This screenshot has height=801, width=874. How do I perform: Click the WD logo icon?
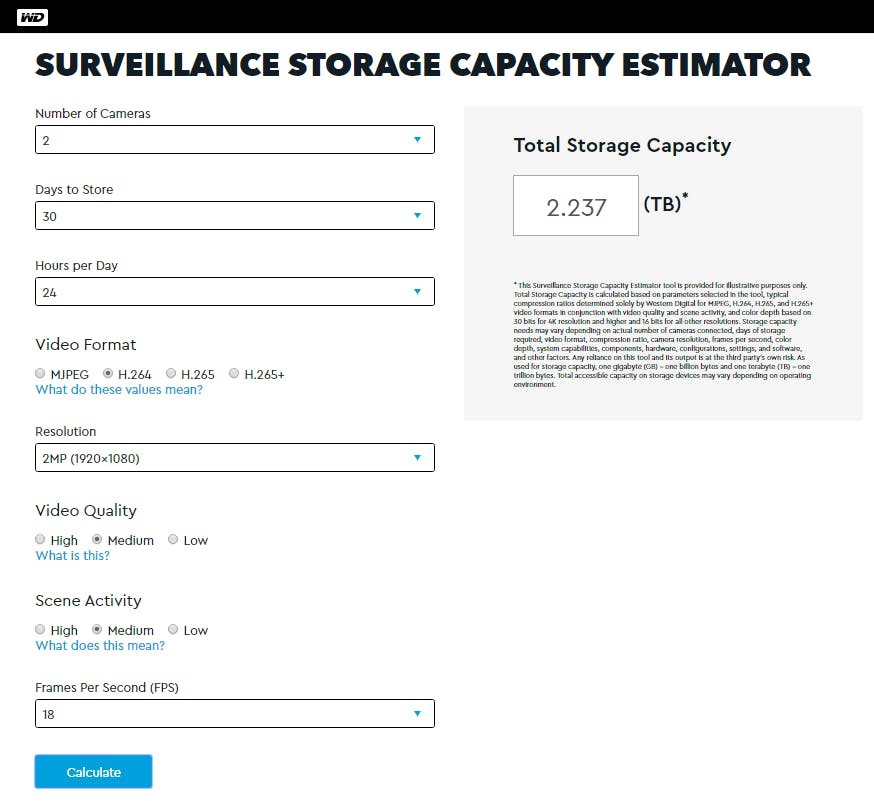pos(32,17)
